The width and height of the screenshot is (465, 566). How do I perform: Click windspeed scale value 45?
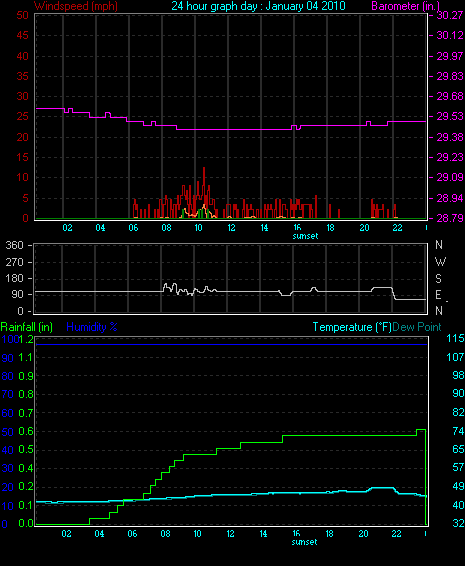click(x=22, y=35)
